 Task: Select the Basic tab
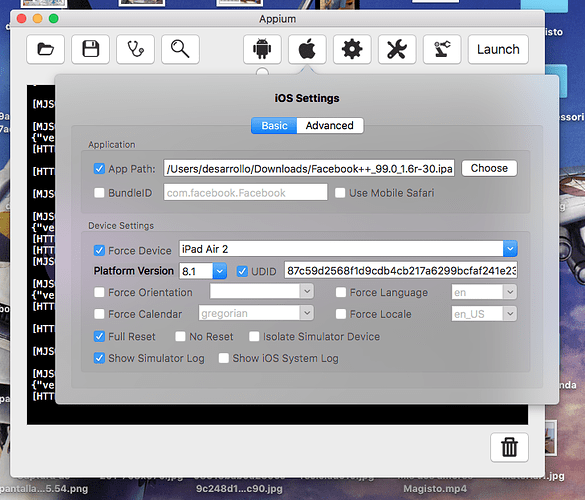274,125
